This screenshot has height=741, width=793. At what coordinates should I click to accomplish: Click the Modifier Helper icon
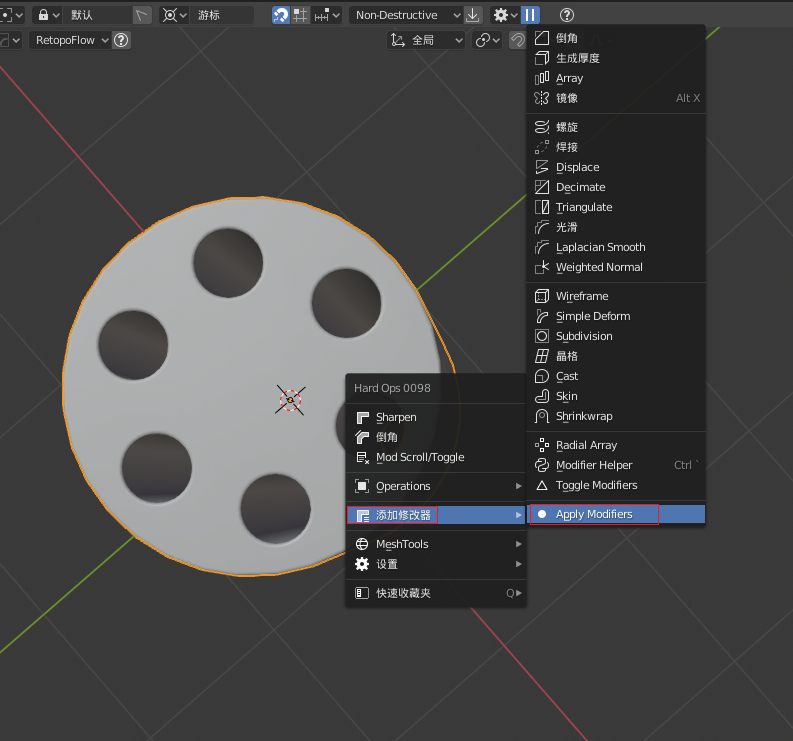(542, 465)
